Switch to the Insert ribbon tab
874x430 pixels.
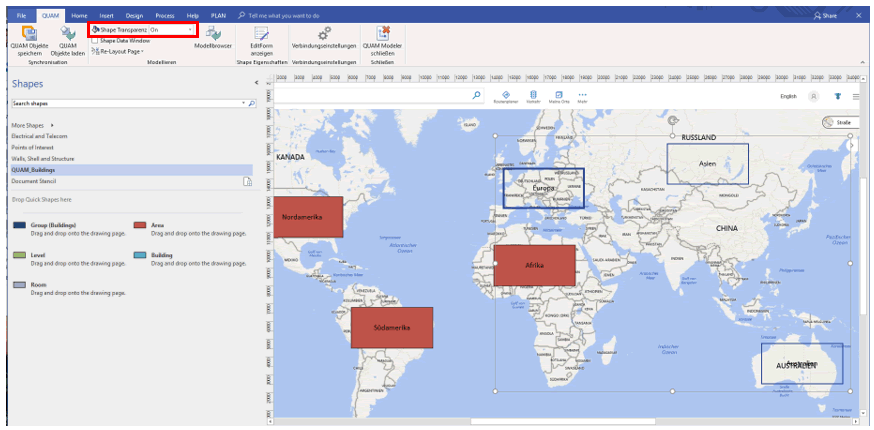107,16
